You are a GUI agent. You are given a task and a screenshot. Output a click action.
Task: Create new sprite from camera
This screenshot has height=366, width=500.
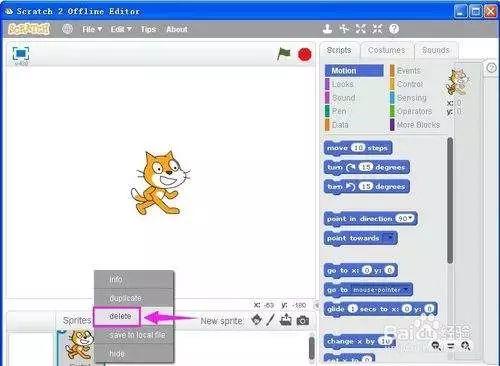[x=302, y=321]
